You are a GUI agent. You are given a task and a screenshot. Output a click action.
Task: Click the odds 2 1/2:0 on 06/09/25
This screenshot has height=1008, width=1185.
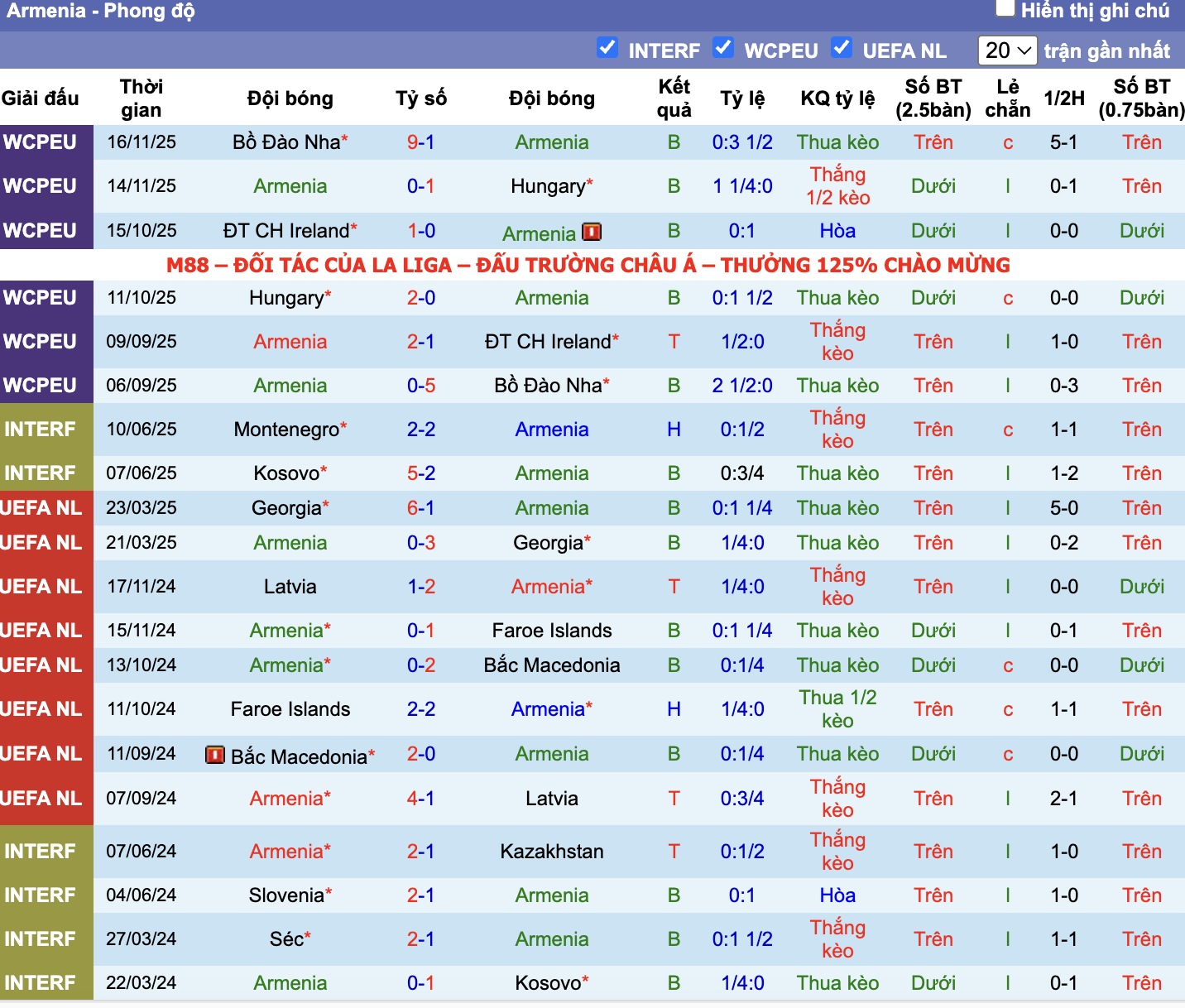tap(742, 386)
